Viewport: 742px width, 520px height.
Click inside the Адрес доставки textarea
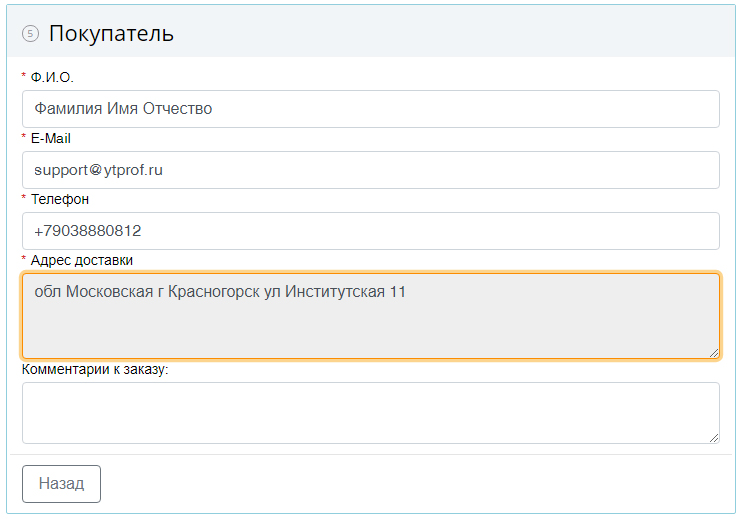click(x=371, y=316)
